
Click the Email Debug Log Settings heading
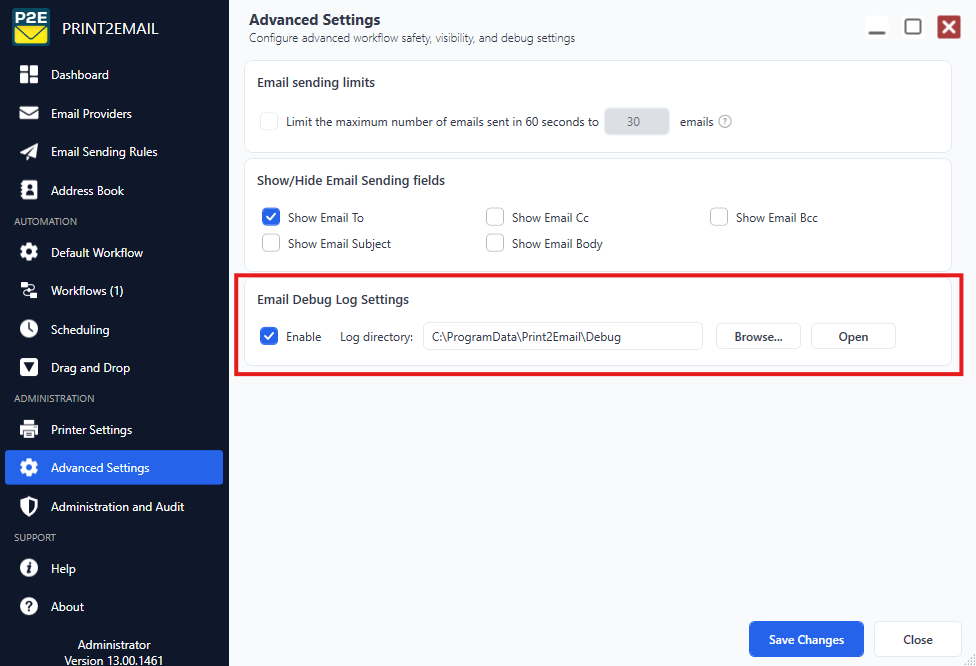[x=333, y=299]
